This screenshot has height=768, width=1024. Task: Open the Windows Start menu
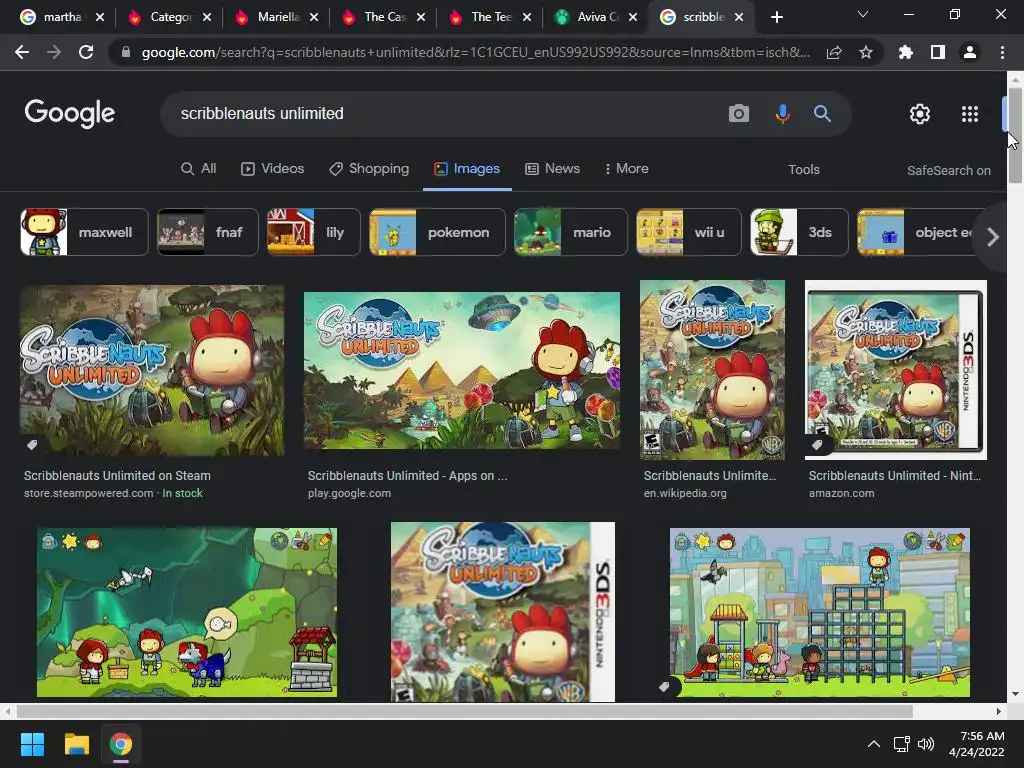pyautogui.click(x=32, y=744)
